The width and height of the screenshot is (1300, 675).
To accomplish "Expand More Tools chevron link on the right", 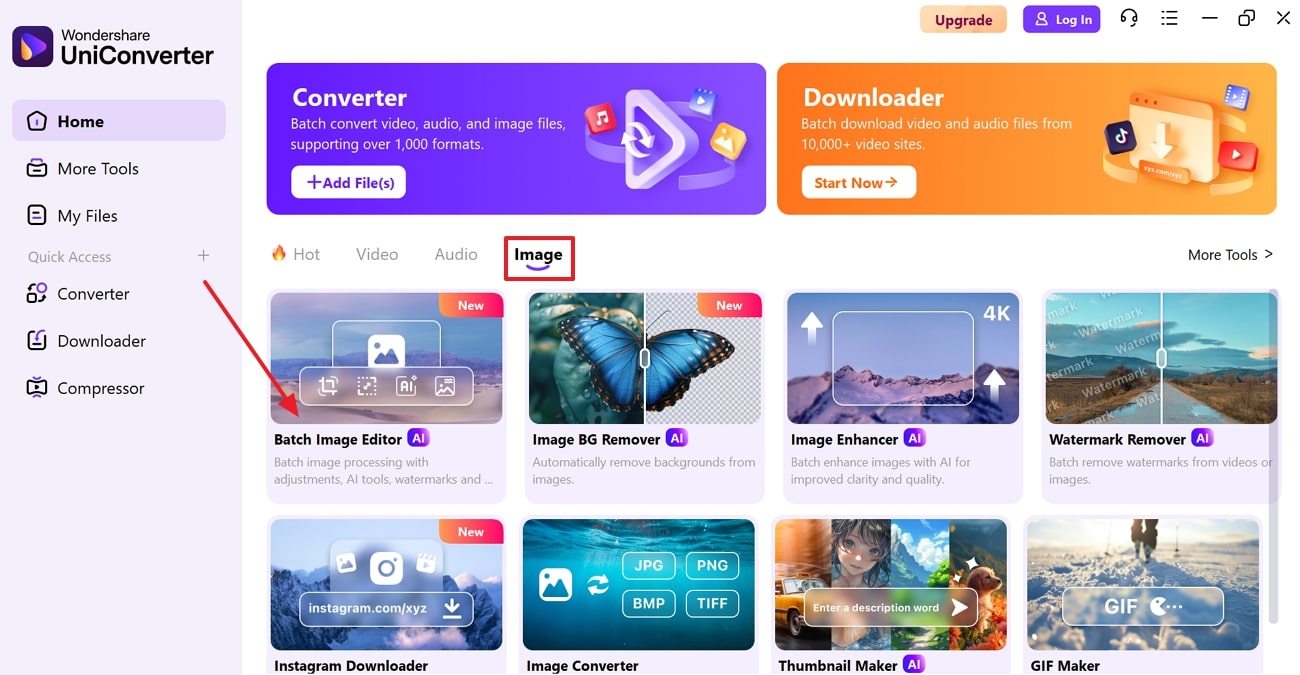I will 1230,255.
